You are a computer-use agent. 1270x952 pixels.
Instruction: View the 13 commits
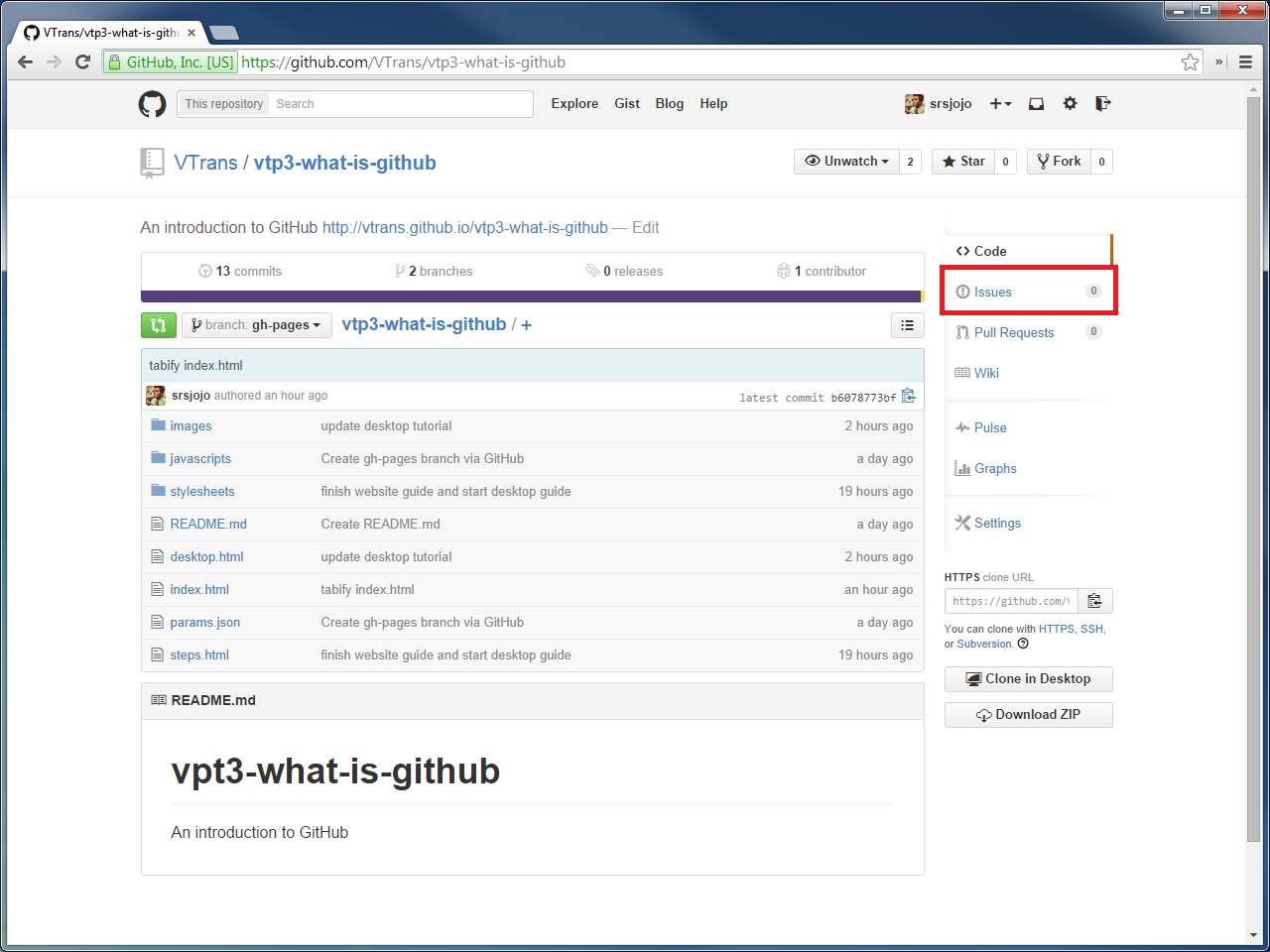tap(240, 271)
